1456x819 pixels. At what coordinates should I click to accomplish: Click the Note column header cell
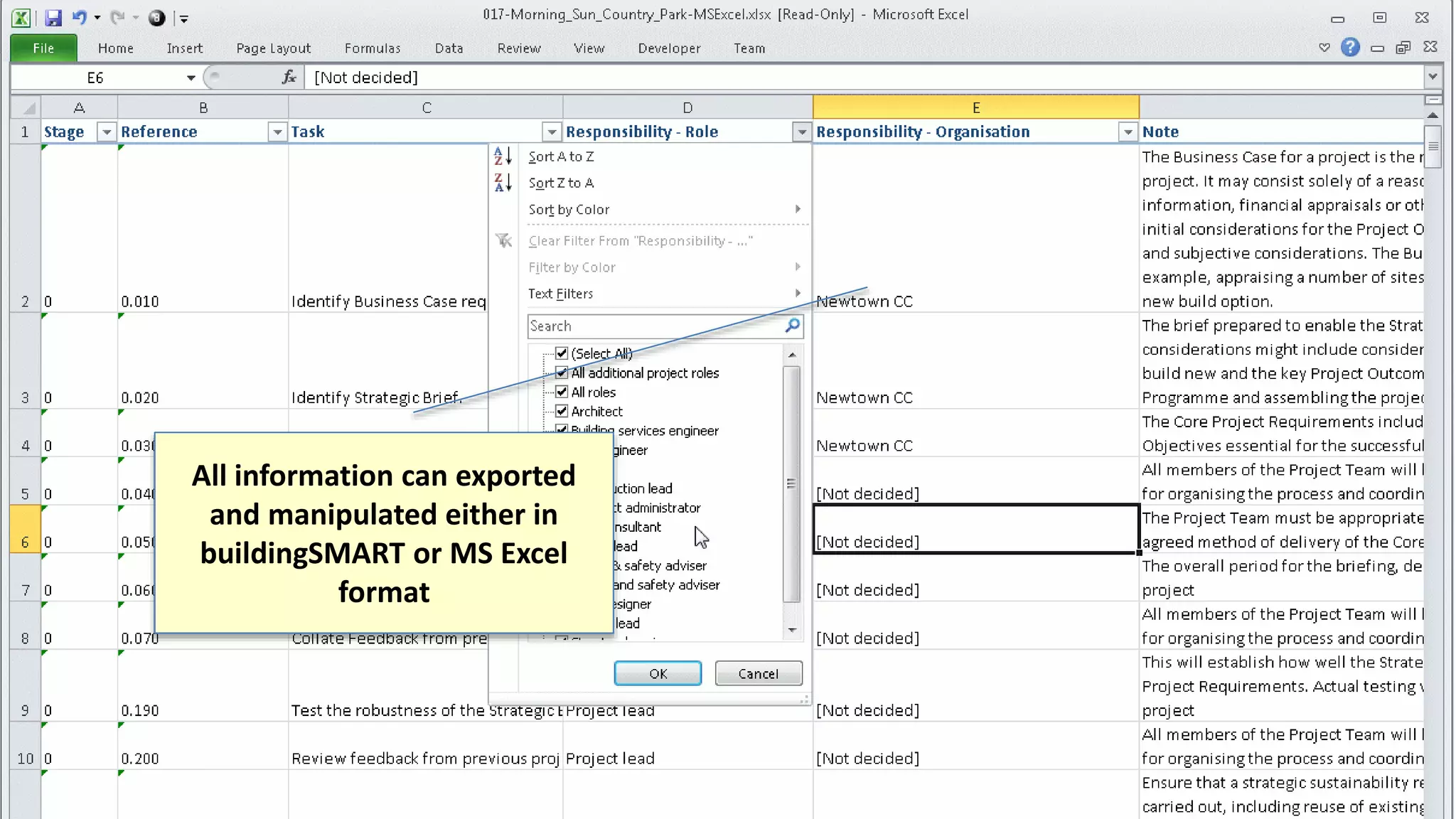point(1282,132)
